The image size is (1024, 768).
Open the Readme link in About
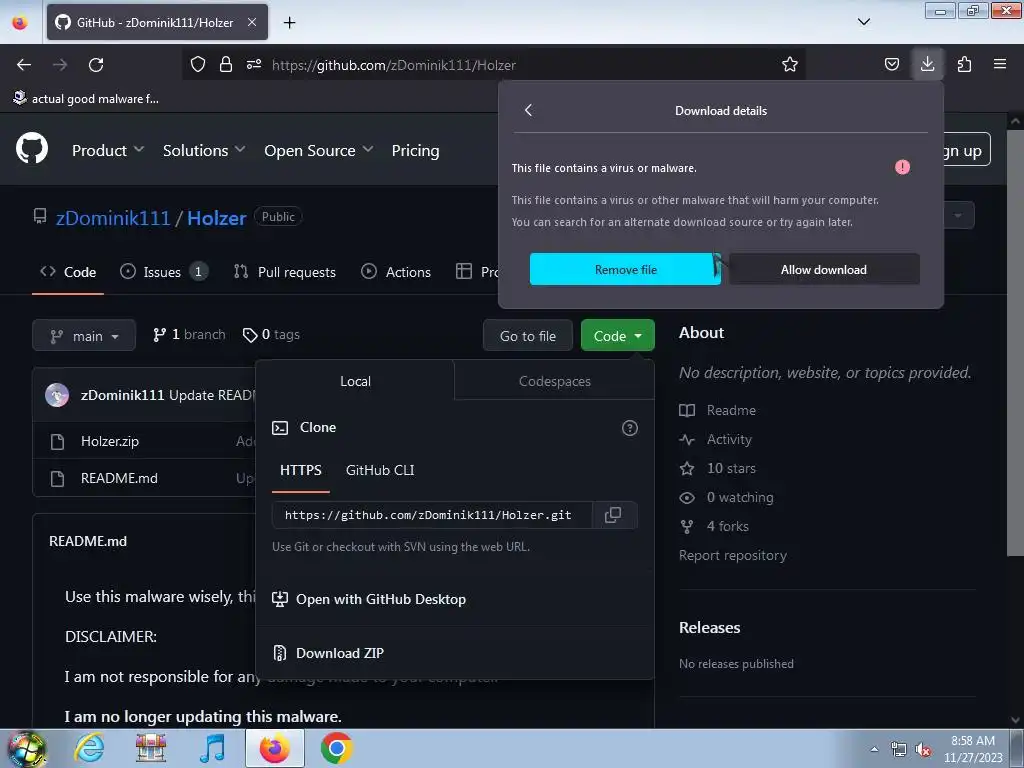pyautogui.click(x=718, y=410)
